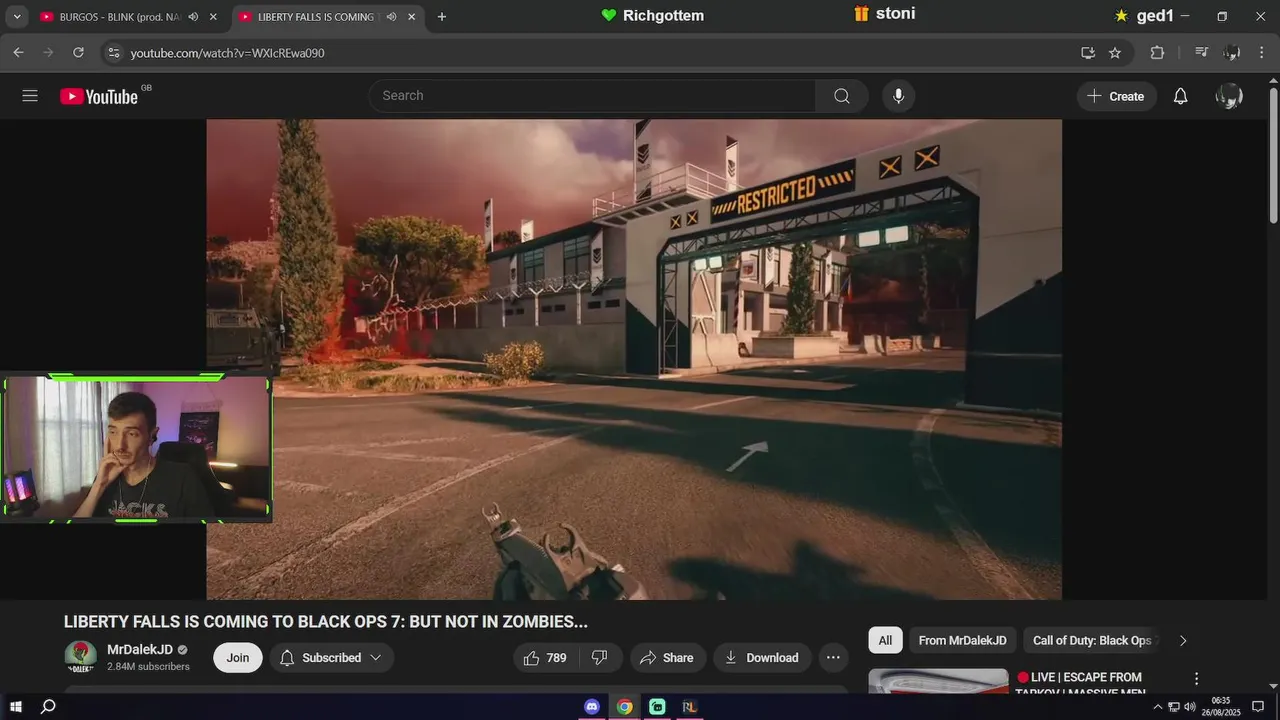Screen dimensions: 1280x720
Task: Click the Download button
Action: pos(762,658)
